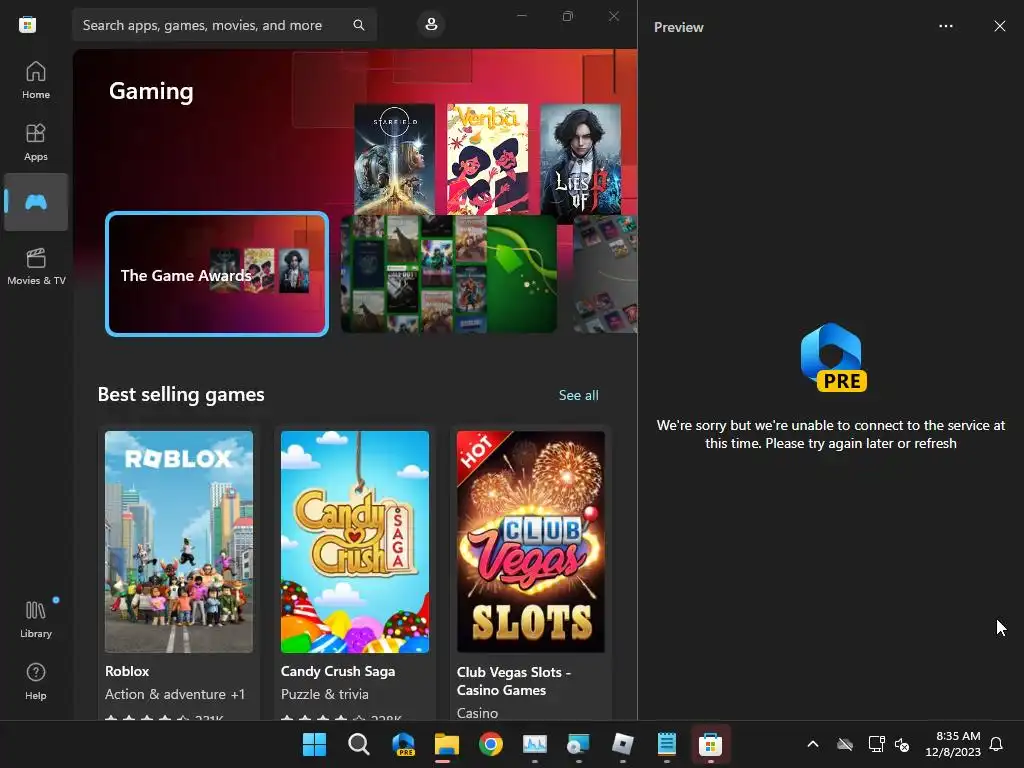1024x768 pixels.
Task: Open the system monitor chart taskbar icon
Action: tap(534, 744)
